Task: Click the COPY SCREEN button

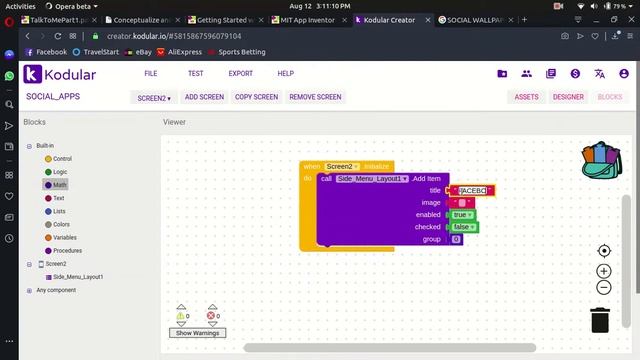Action: [256, 97]
